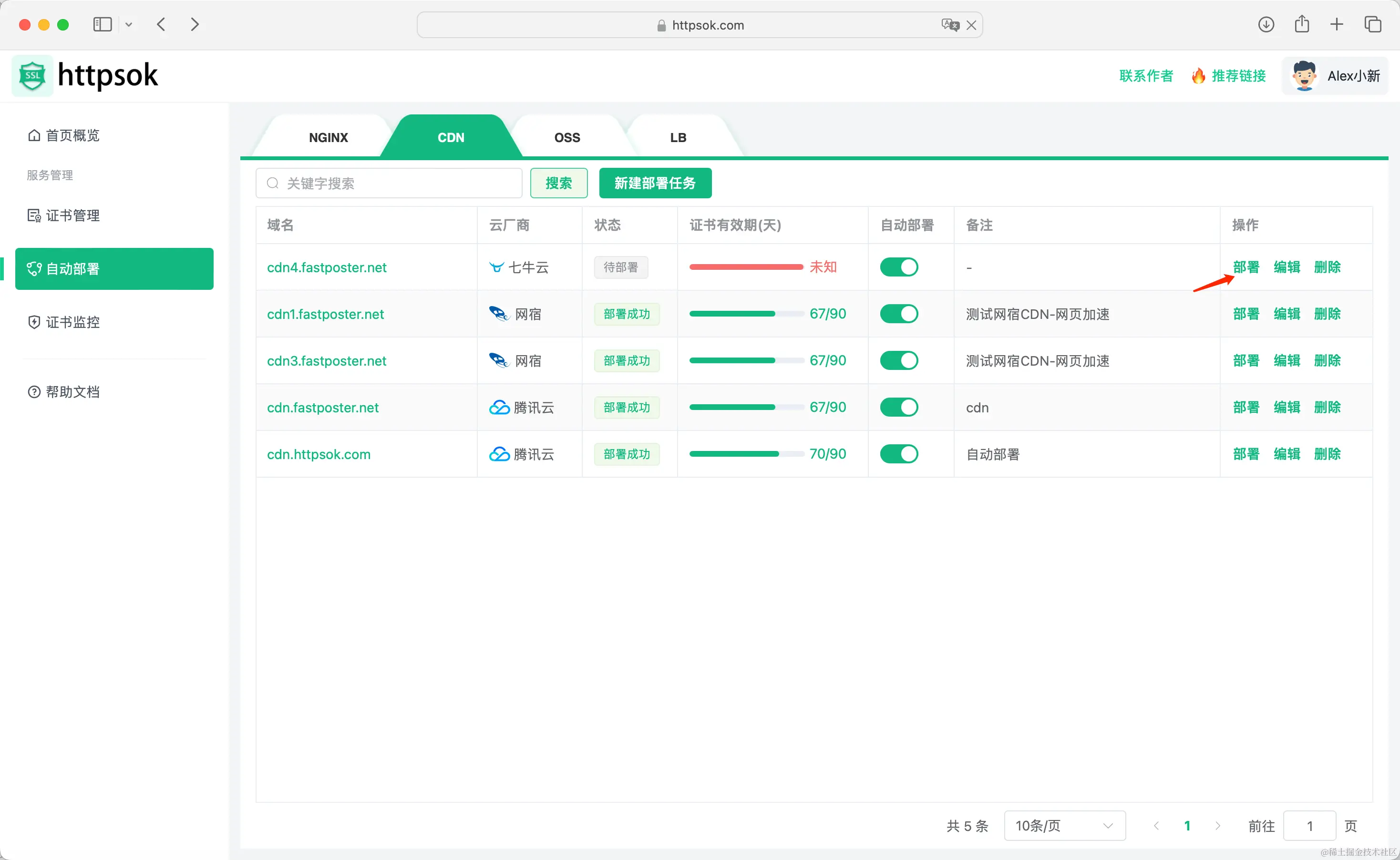Open new tab with plus icon
This screenshot has height=860, width=1400.
pyautogui.click(x=1337, y=24)
